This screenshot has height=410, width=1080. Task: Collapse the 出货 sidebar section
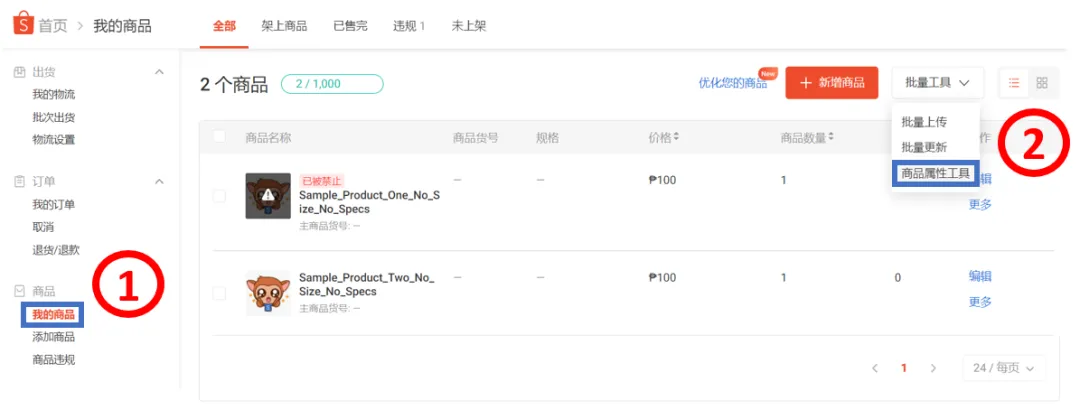point(159,72)
